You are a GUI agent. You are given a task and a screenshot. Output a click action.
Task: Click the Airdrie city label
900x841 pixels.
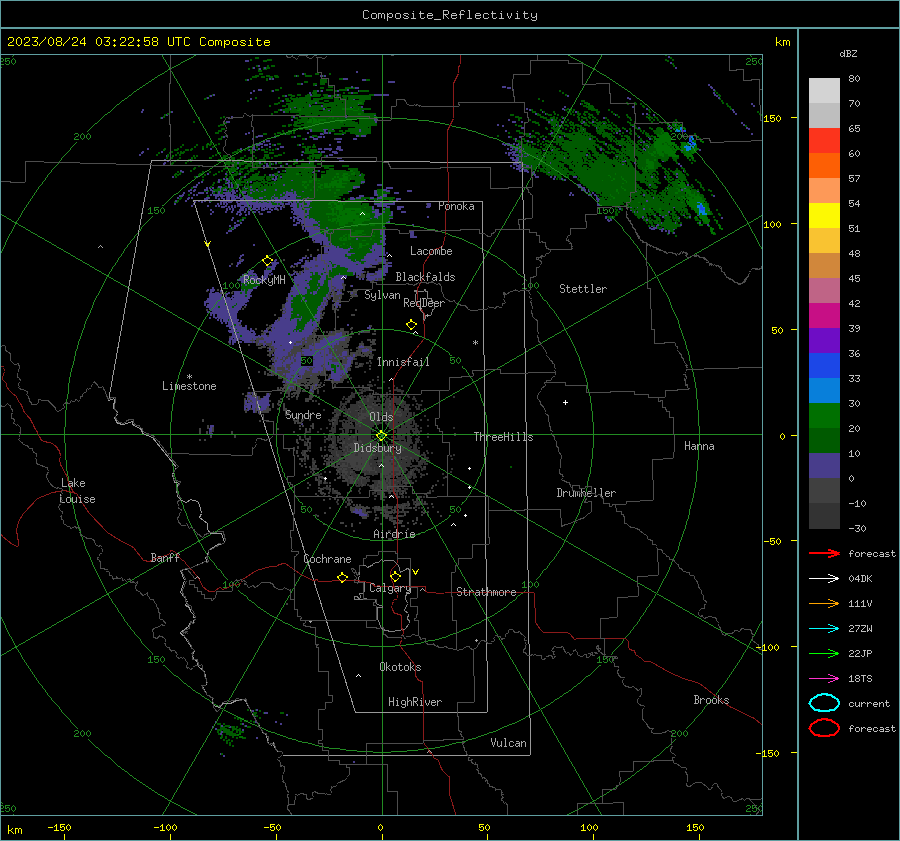[394, 534]
